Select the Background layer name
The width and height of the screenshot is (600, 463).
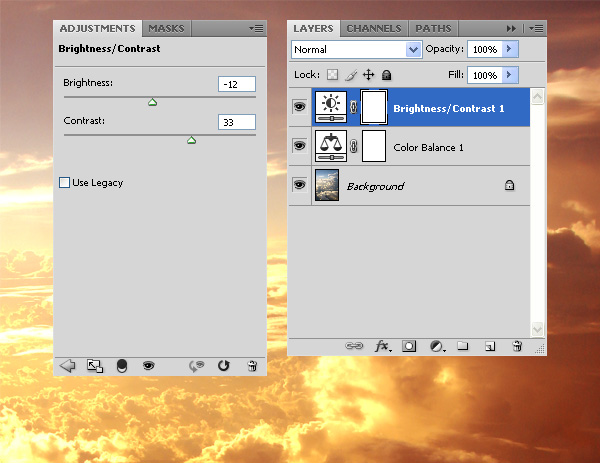[375, 187]
